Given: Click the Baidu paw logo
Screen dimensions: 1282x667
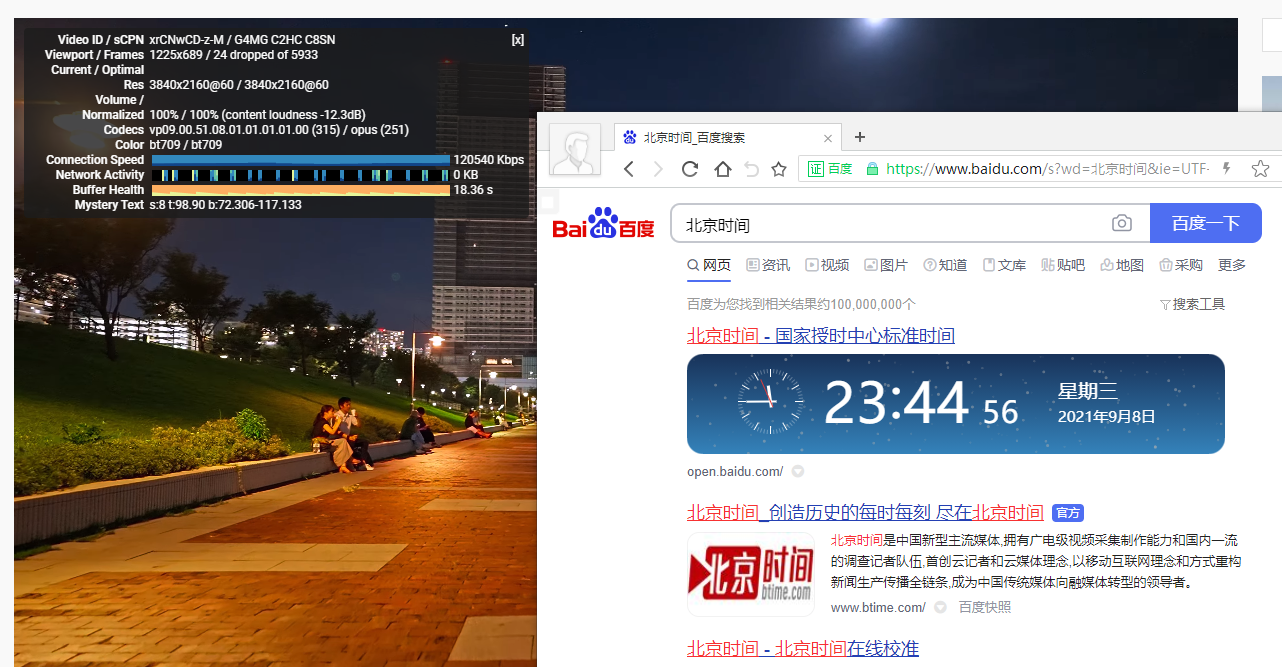Looking at the screenshot, I should point(604,224).
